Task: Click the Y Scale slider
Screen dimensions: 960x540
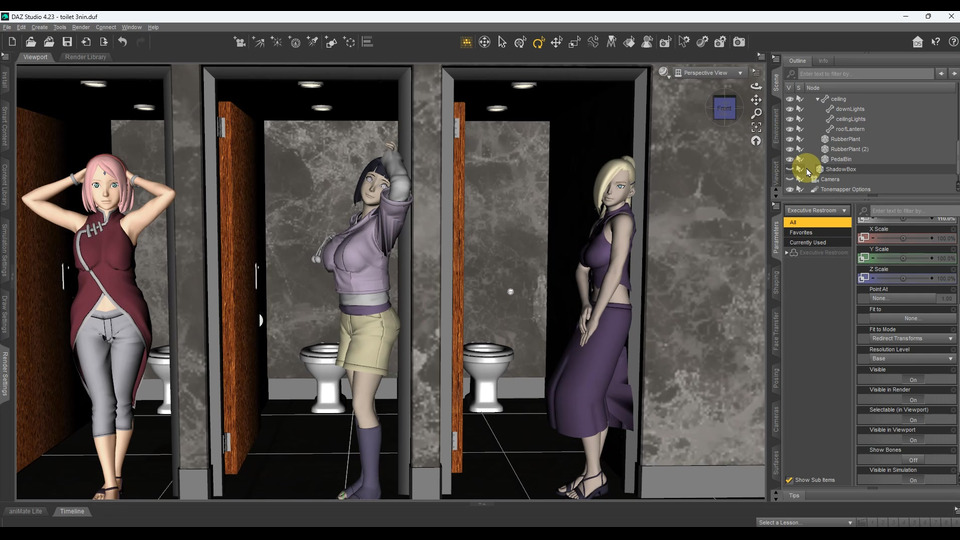Action: point(903,258)
